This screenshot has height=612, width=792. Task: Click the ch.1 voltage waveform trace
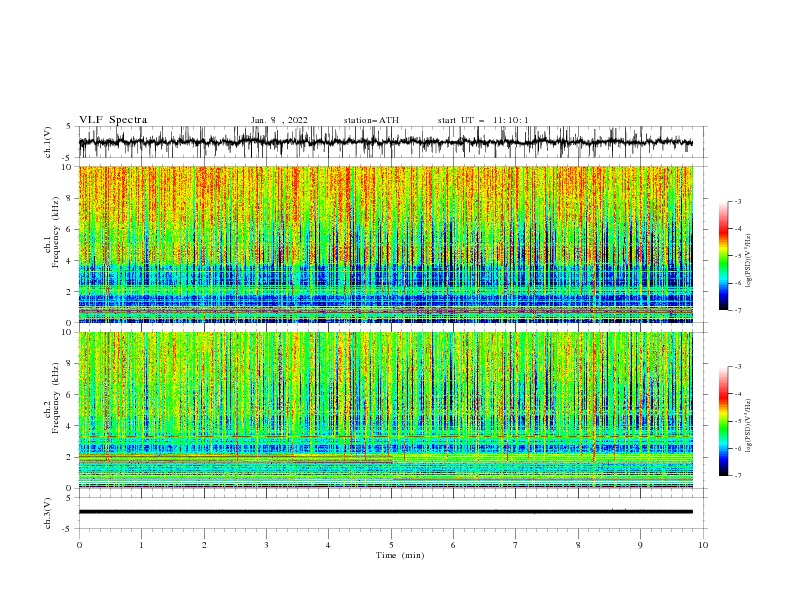click(385, 142)
